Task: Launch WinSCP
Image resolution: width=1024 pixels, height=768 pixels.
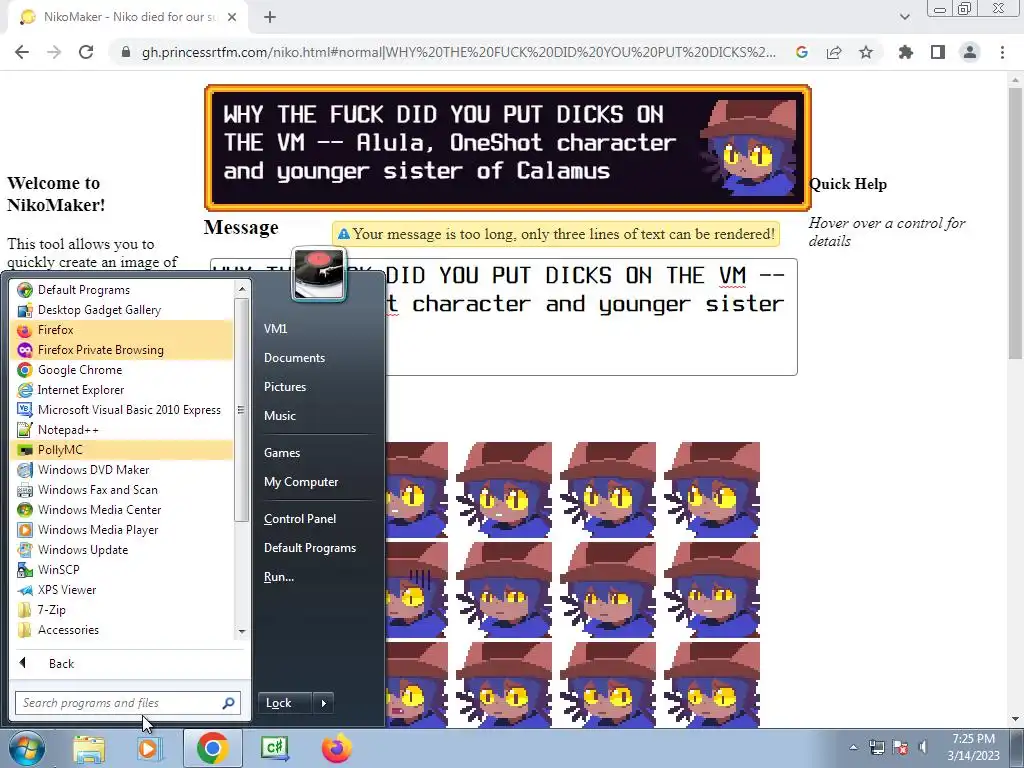Action: click(121, 569)
